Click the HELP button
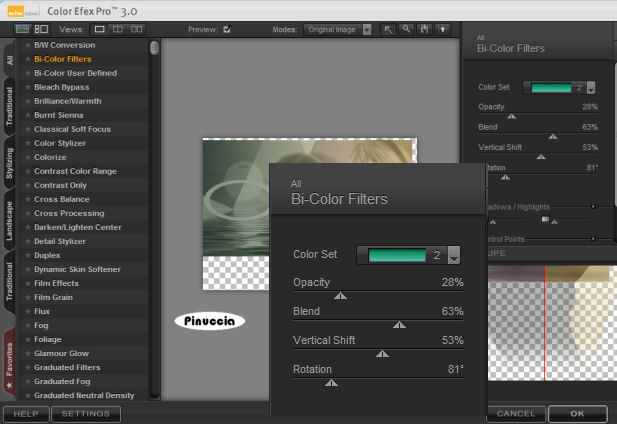 pos(26,414)
